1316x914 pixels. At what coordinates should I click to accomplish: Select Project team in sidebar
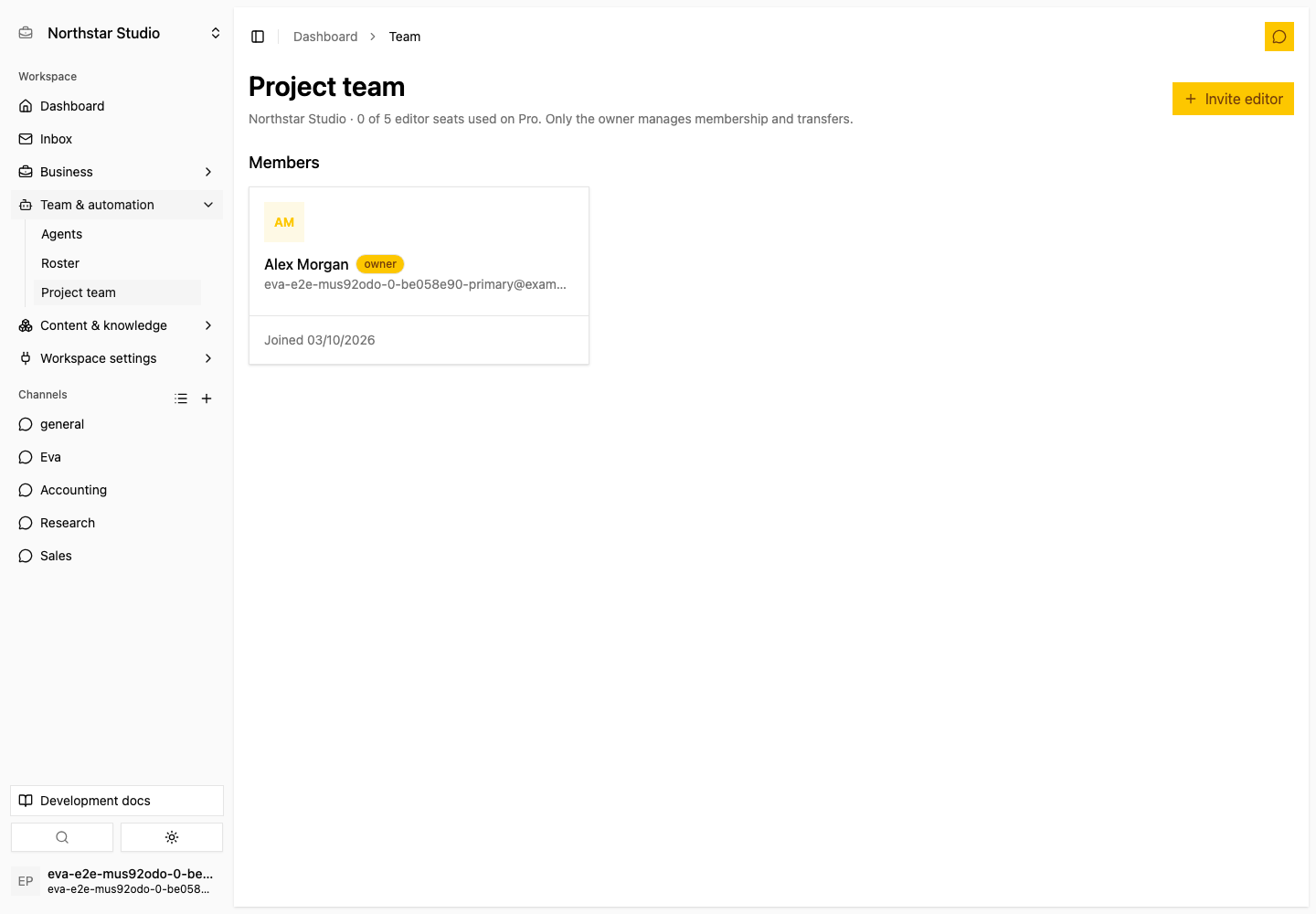pyautogui.click(x=117, y=292)
